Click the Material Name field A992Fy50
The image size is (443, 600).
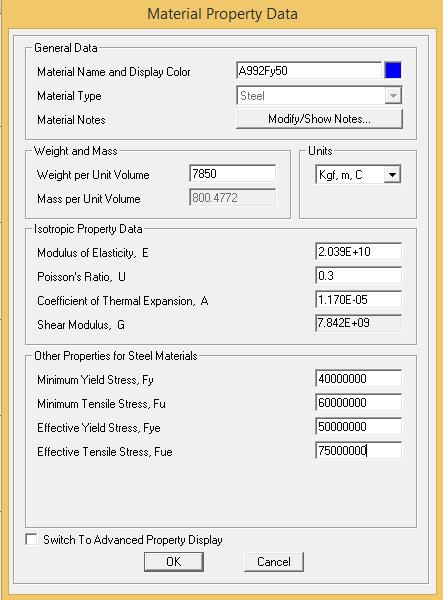pyautogui.click(x=309, y=71)
